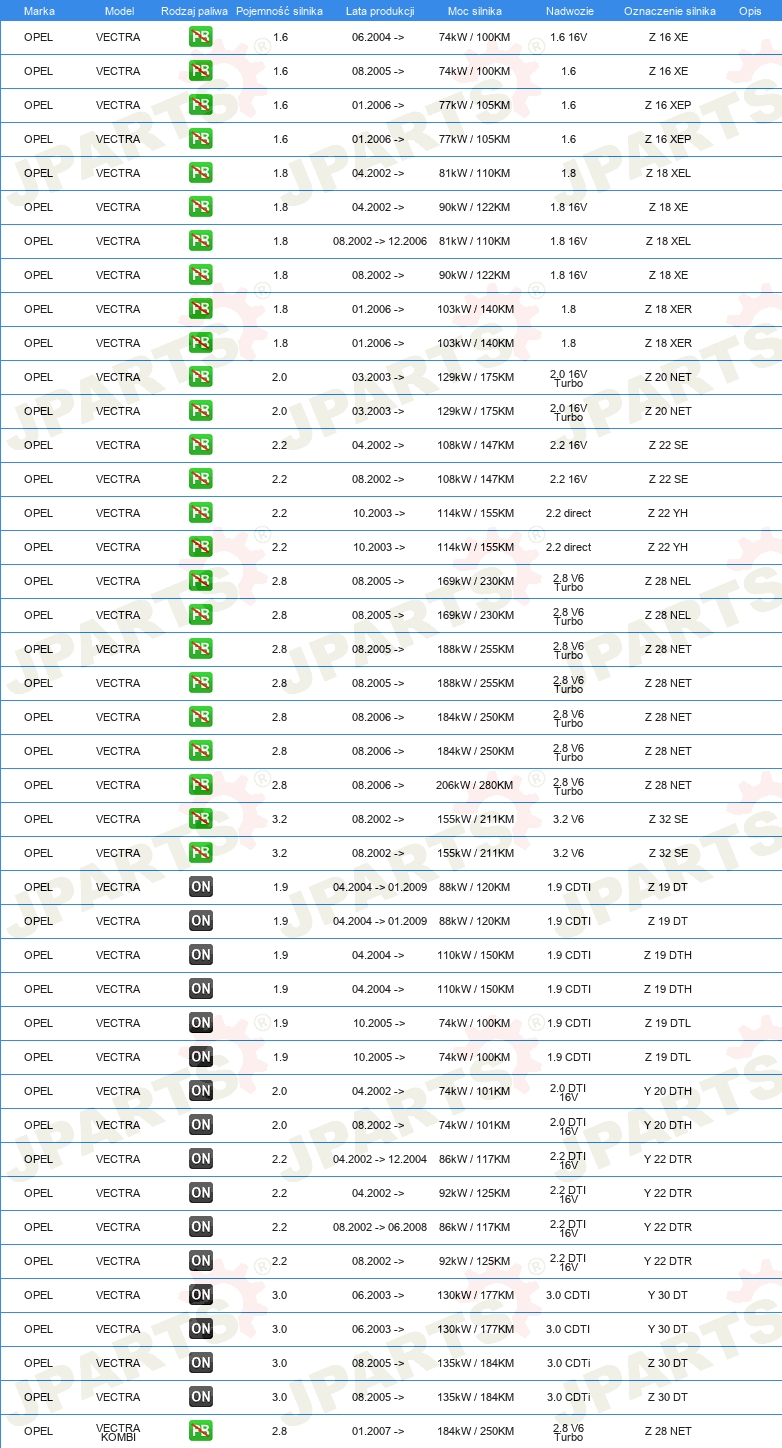The image size is (782, 1448).
Task: Click the VECTRA KOMBI model cell
Action: click(x=118, y=1432)
